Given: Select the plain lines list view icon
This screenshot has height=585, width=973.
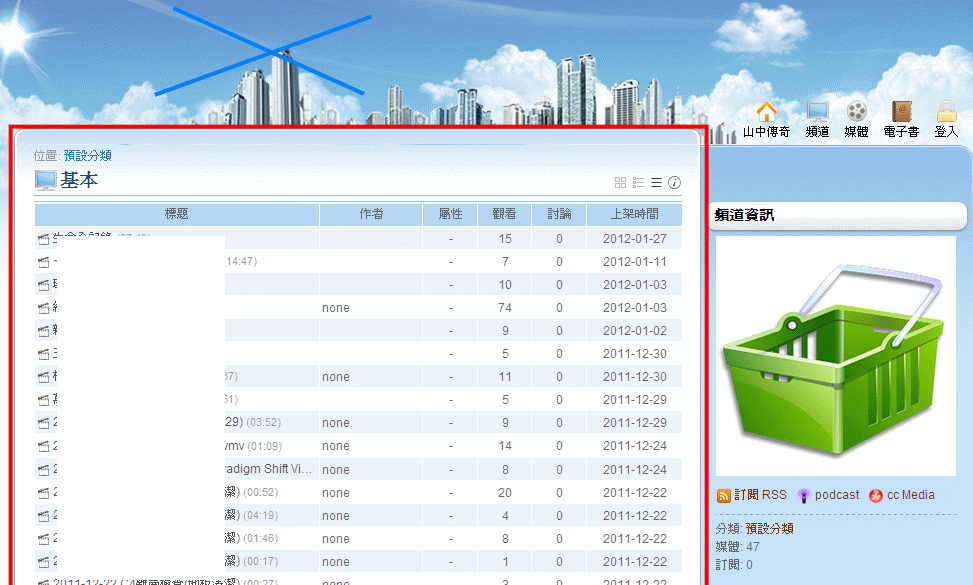Looking at the screenshot, I should point(656,183).
